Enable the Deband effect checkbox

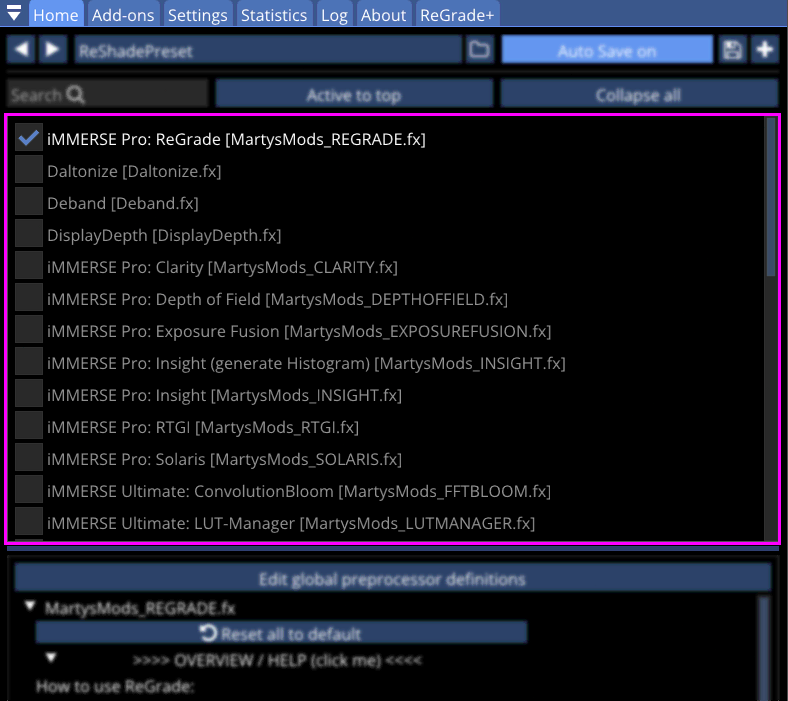click(x=29, y=202)
